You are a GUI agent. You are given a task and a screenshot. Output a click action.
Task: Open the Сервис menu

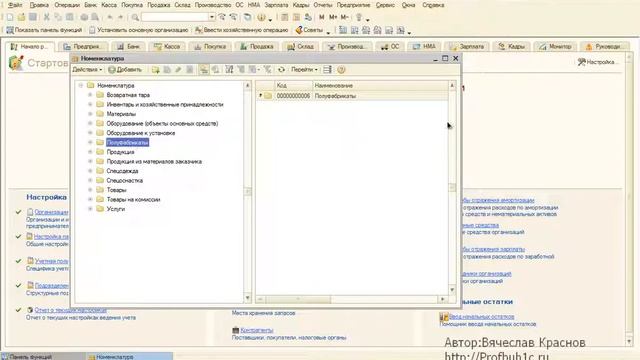385,5
